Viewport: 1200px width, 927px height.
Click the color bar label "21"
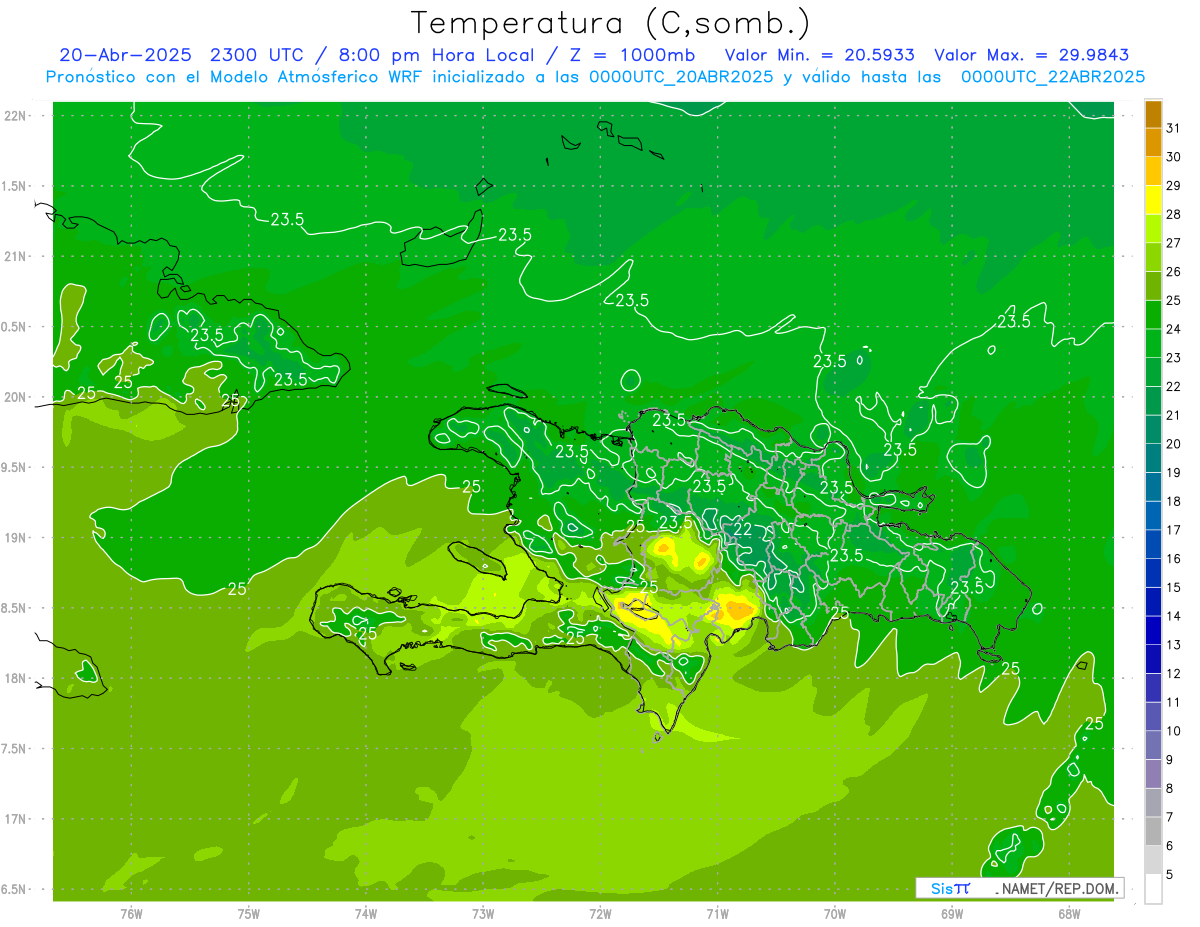[x=1174, y=415]
